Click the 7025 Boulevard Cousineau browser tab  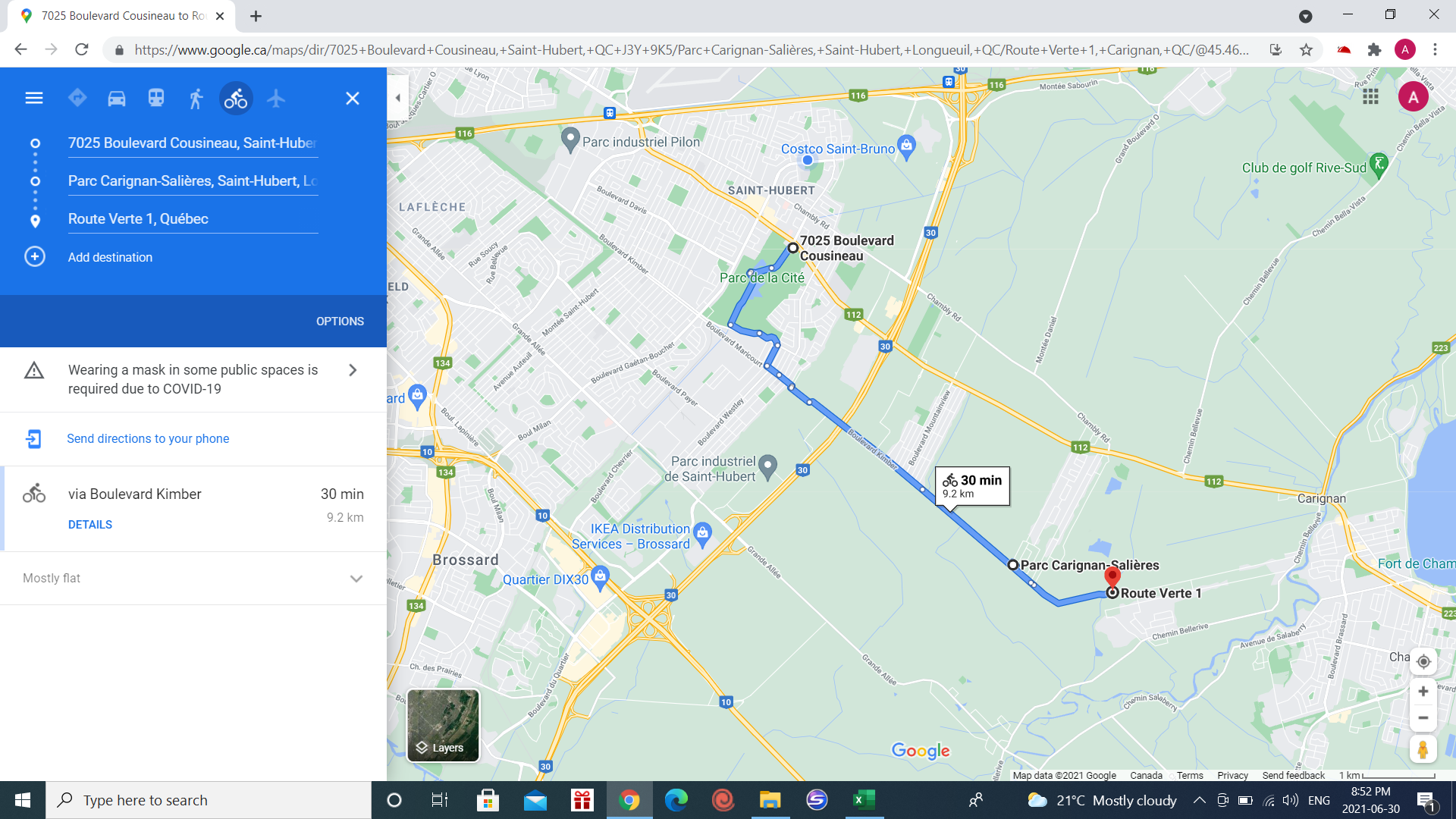pos(121,16)
